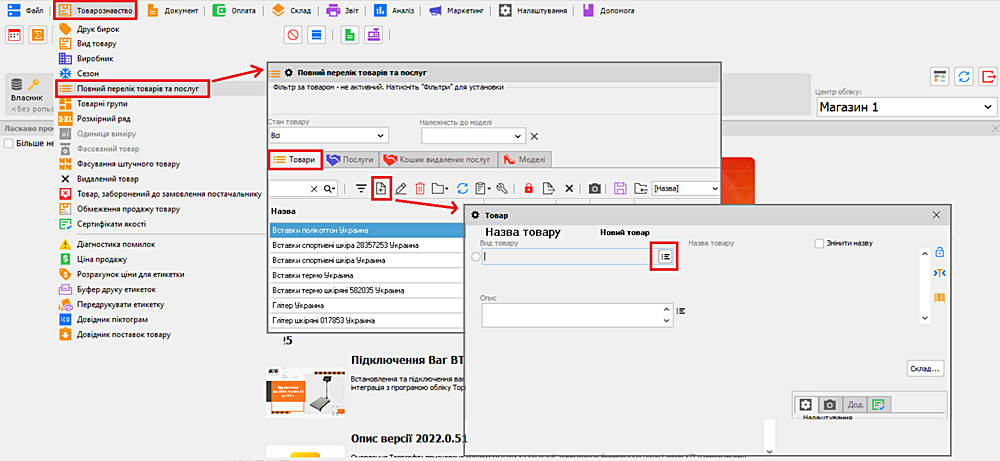Click the red padlock icon
The width and height of the screenshot is (1000, 461).
coord(528,188)
